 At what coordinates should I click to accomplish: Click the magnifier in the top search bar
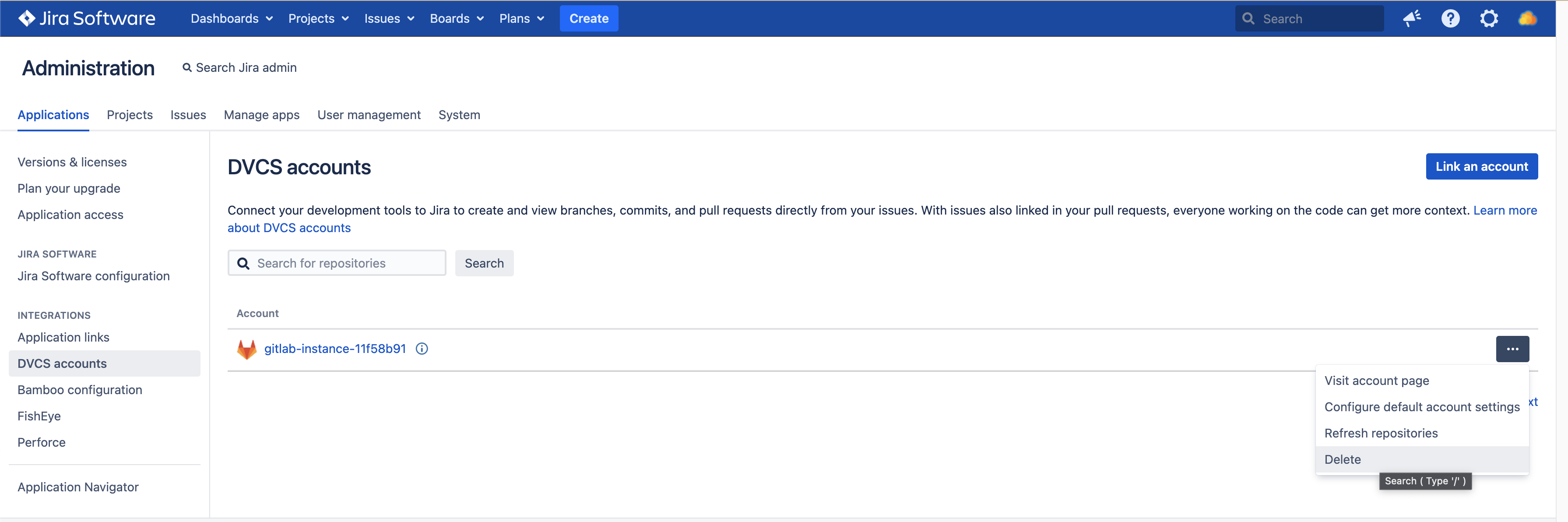1248,18
